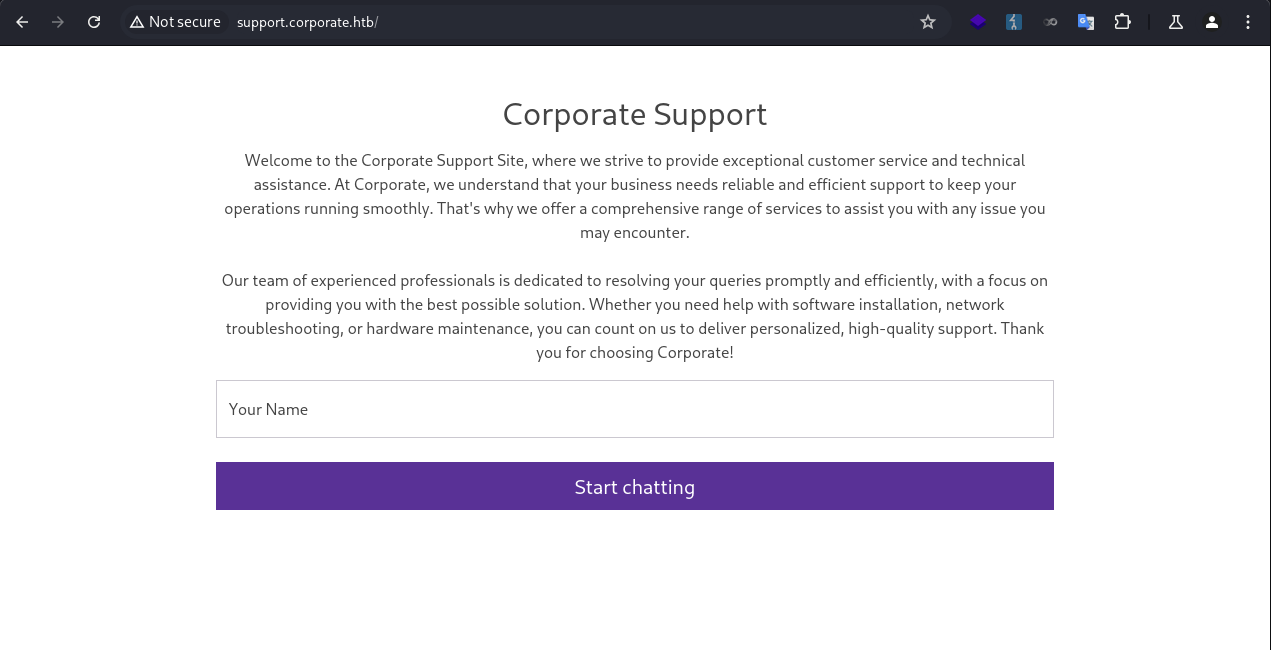Image resolution: width=1271 pixels, height=650 pixels.
Task: Bookmark this page with the star icon
Action: click(x=928, y=22)
